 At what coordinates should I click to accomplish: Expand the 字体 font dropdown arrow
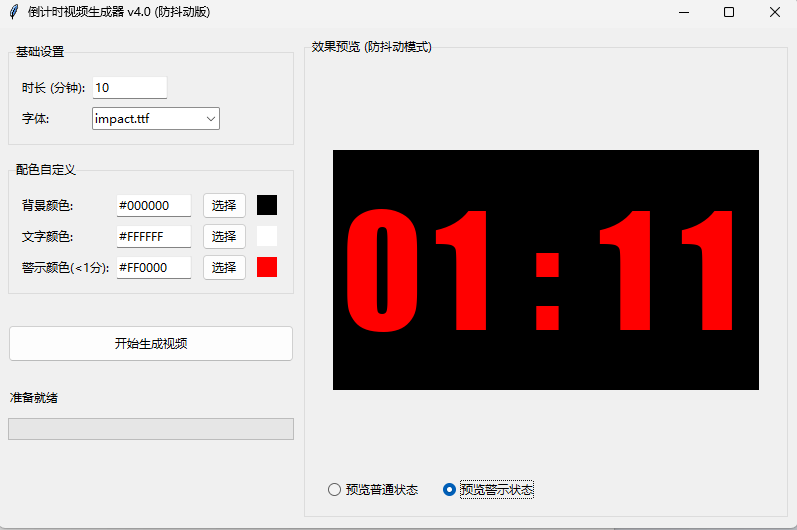pyautogui.click(x=210, y=119)
